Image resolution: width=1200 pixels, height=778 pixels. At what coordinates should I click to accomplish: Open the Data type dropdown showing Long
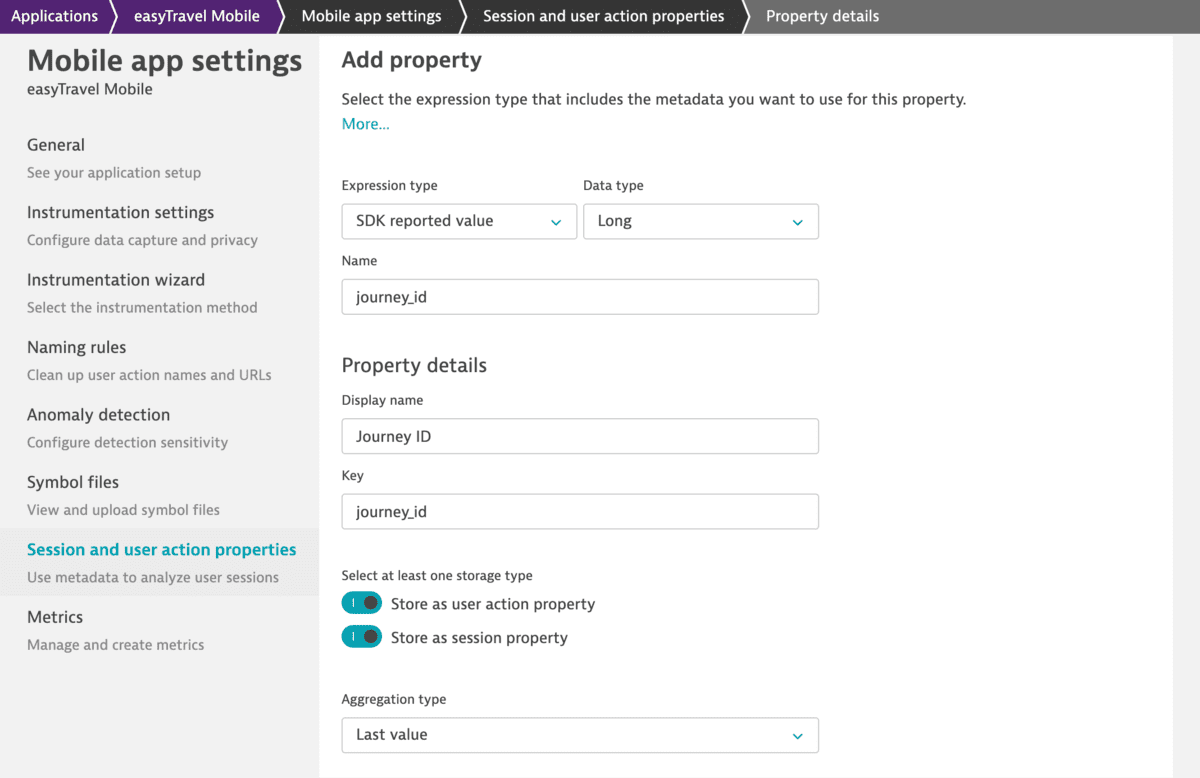tap(700, 221)
